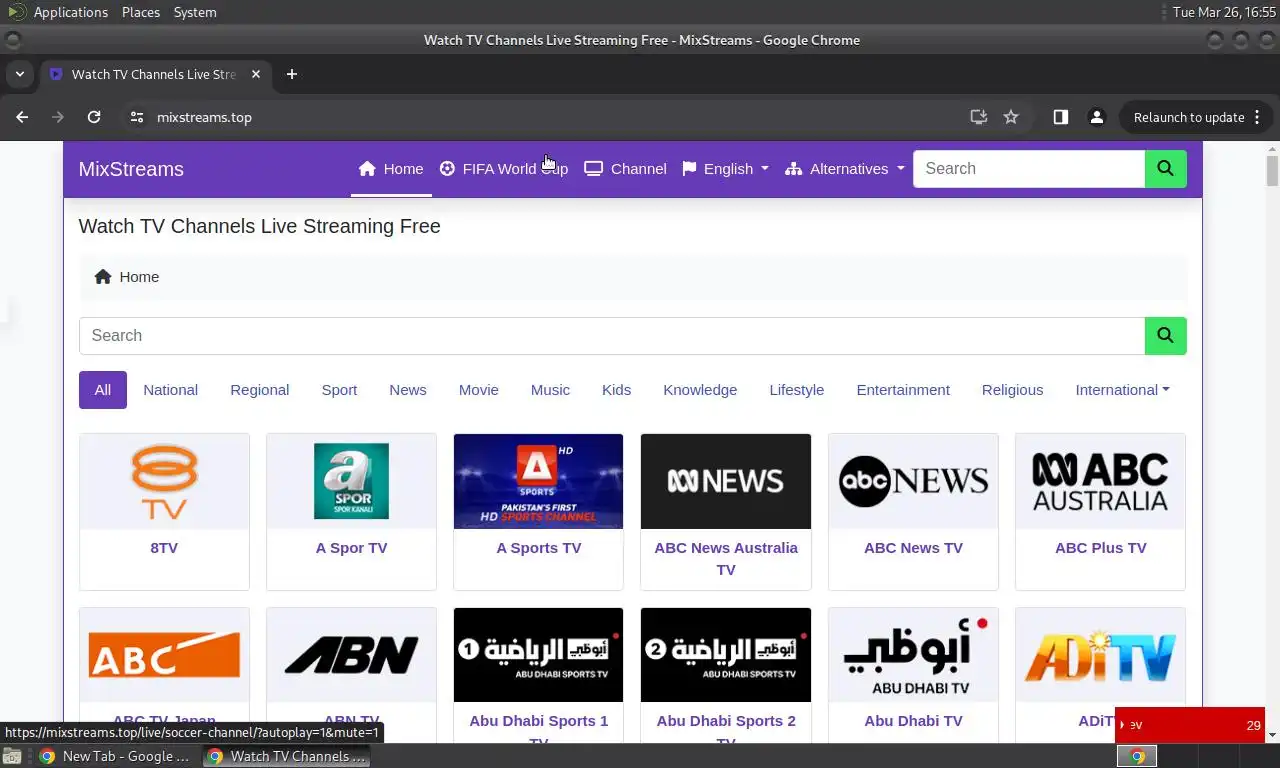
Task: Open the ABC News Australia logo thumbnail
Action: tap(726, 481)
